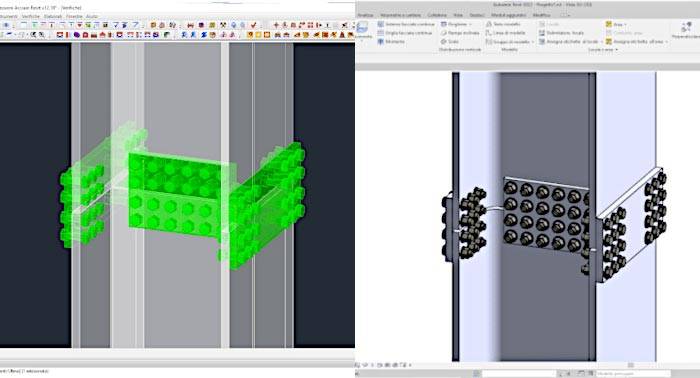Image resolution: width=700 pixels, height=378 pixels.
Task: Select the Testo modello tool
Action: [x=503, y=24]
